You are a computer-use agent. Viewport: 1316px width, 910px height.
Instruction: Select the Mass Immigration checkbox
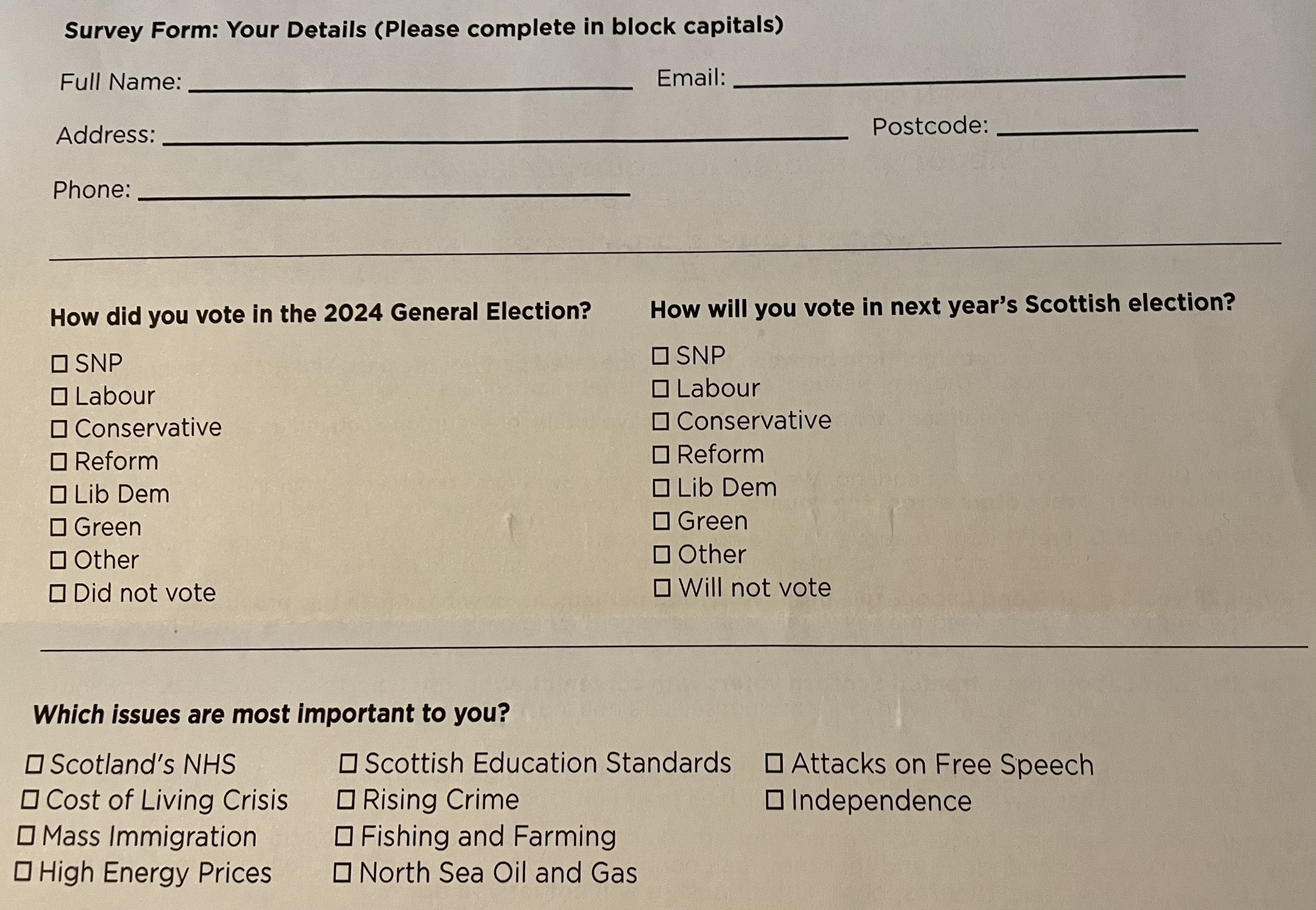coord(26,836)
